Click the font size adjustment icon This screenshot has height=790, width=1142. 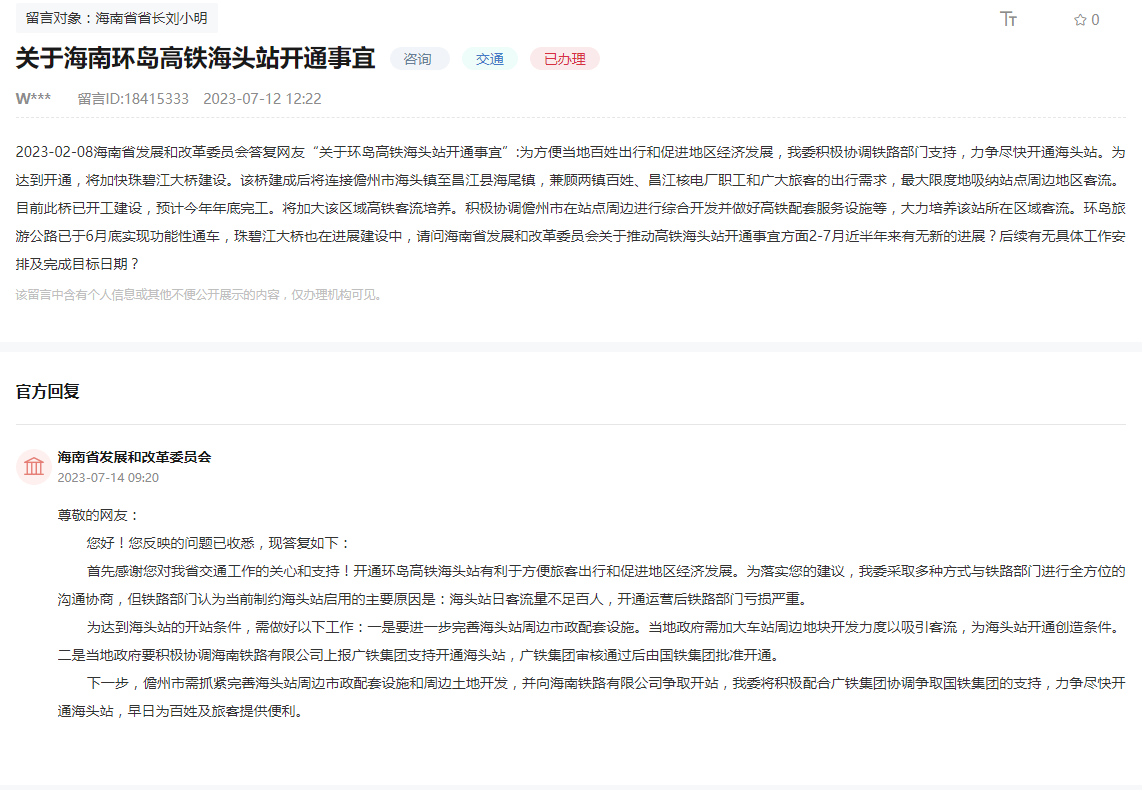pos(1008,19)
